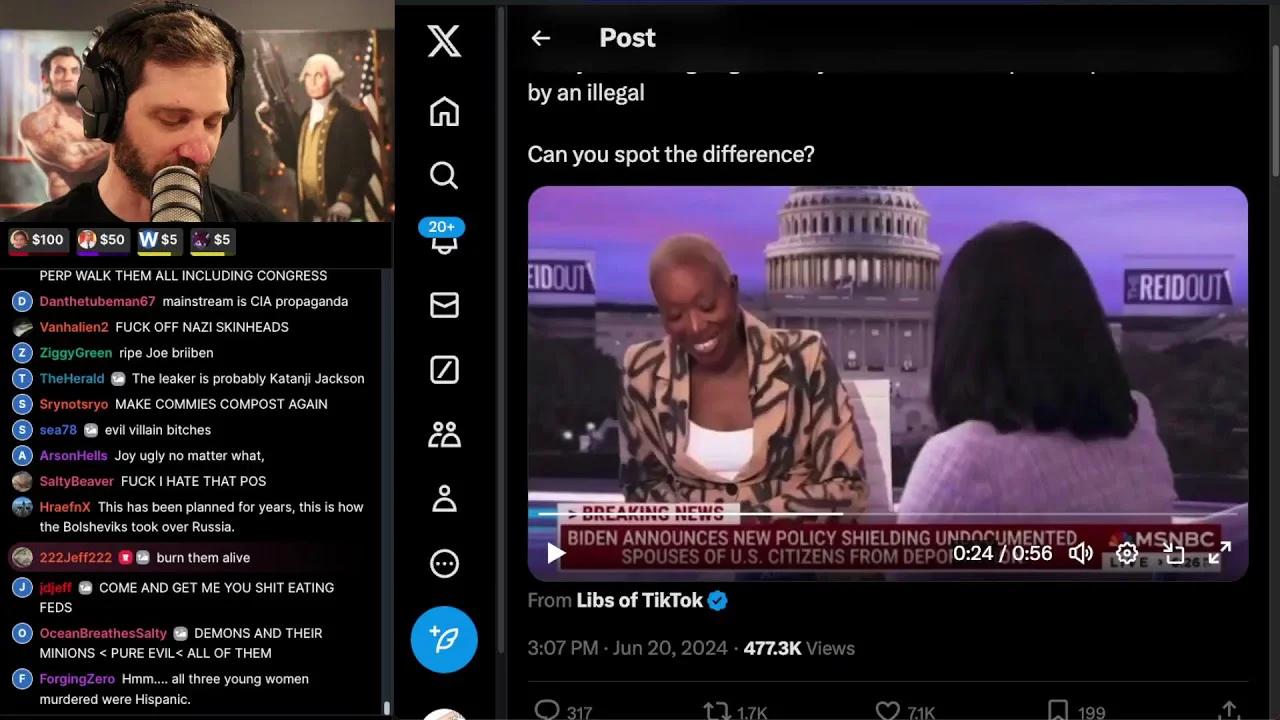Click chat username sea78
This screenshot has width=1280, height=720.
click(x=58, y=430)
